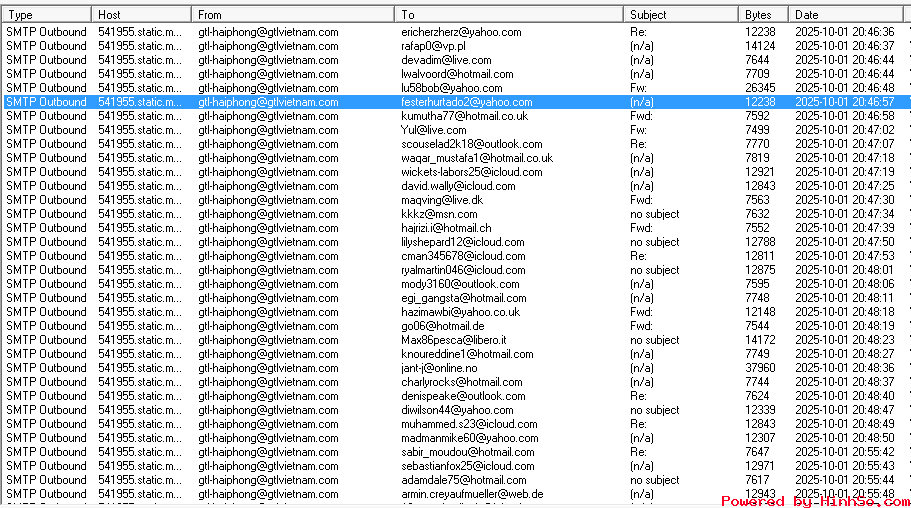Click the armin.creyaufmueller@web.de entry

coord(472,494)
